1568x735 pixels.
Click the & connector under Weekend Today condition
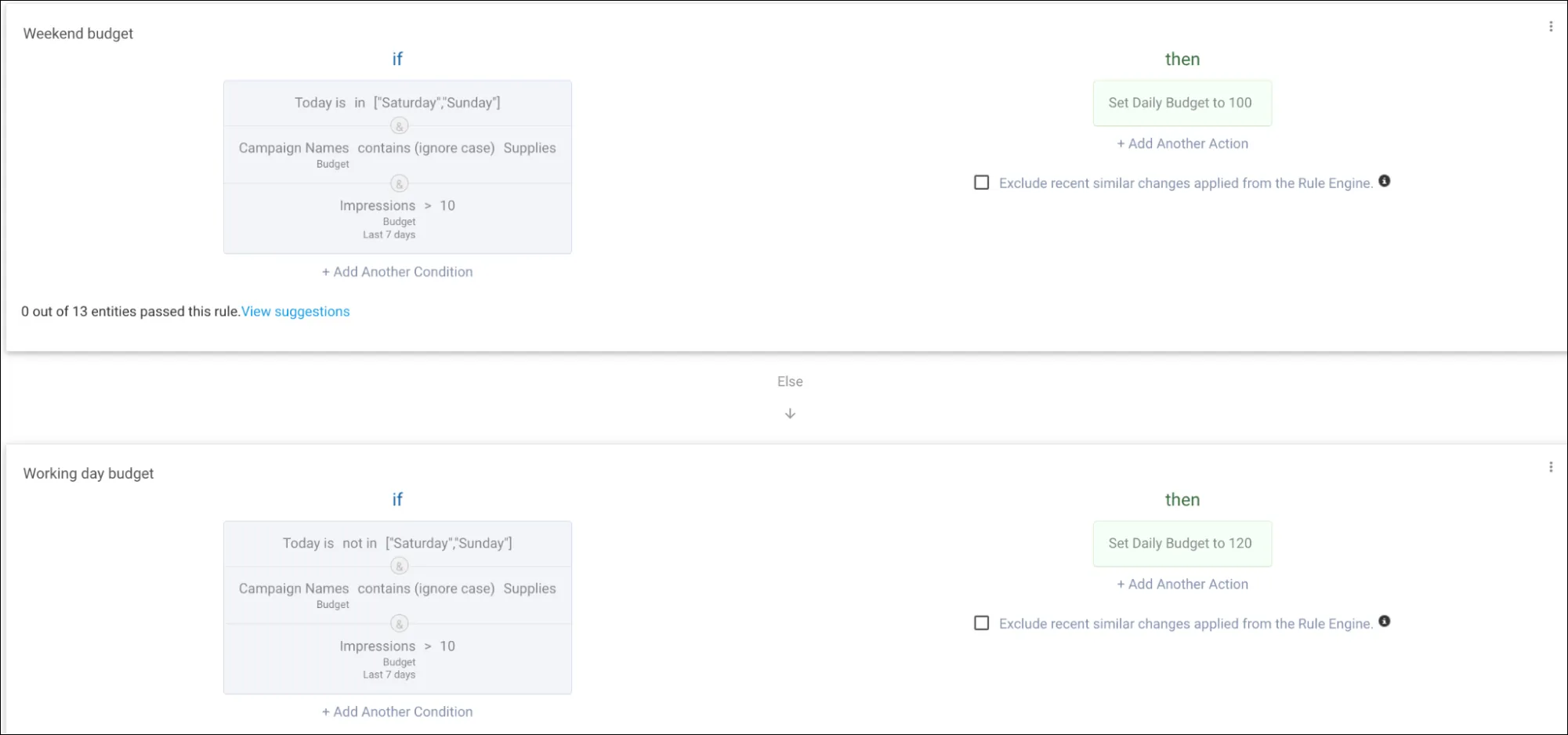tap(399, 125)
